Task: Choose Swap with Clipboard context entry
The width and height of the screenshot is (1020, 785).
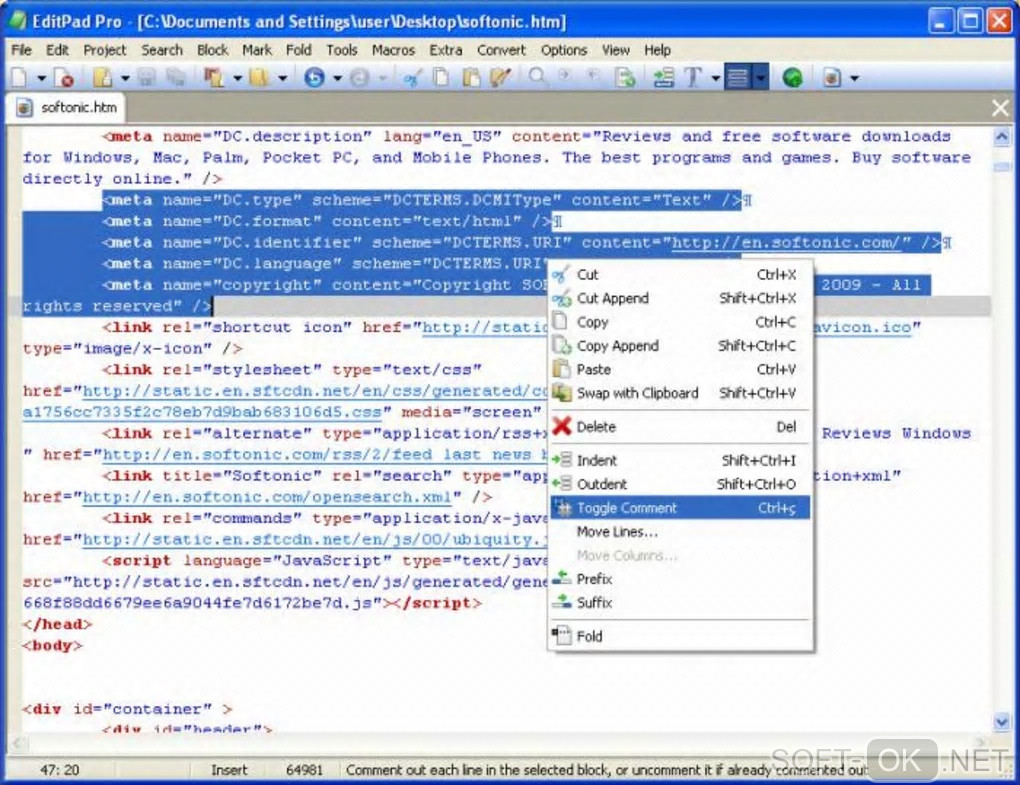Action: (680, 393)
